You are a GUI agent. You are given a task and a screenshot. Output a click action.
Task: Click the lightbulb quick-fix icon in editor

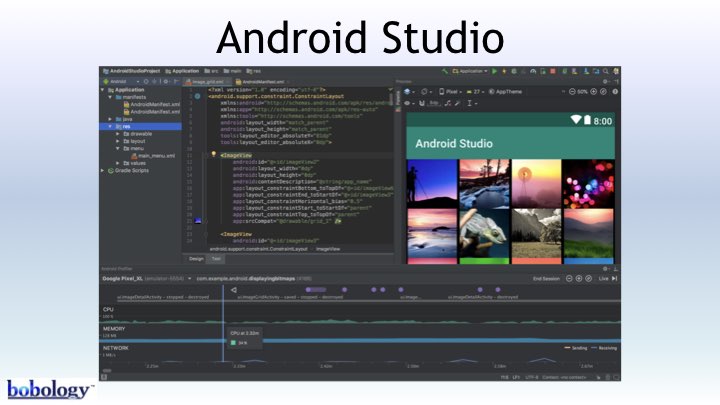(x=214, y=154)
